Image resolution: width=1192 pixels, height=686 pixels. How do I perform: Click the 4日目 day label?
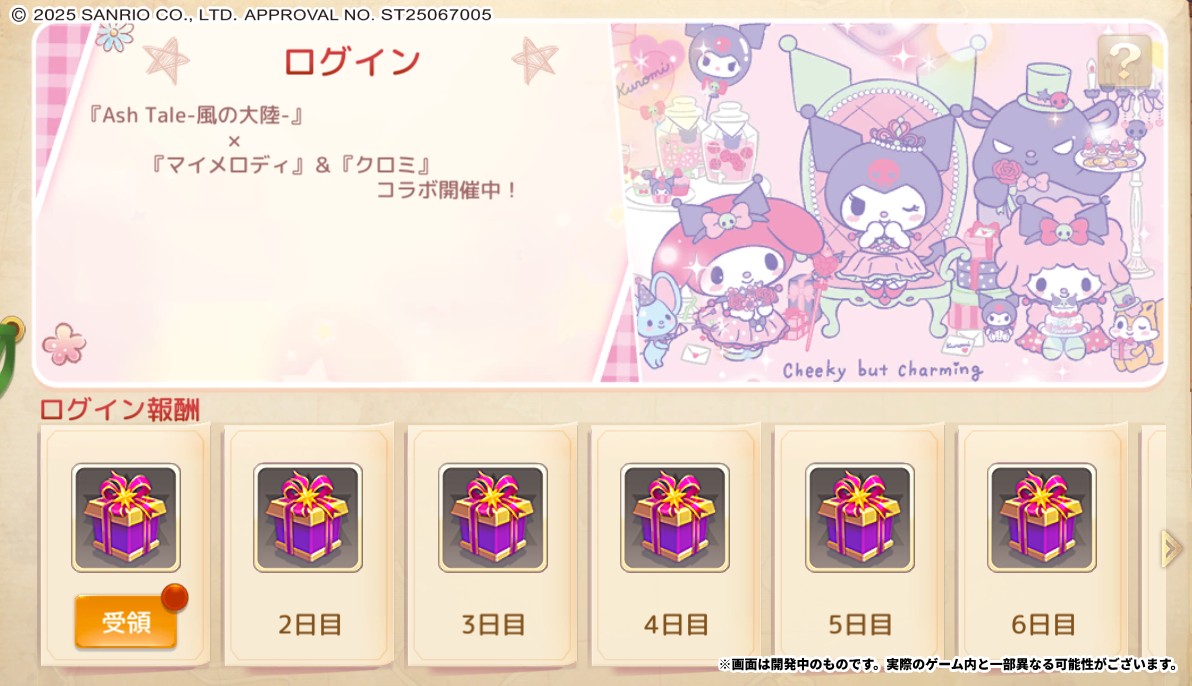(676, 624)
